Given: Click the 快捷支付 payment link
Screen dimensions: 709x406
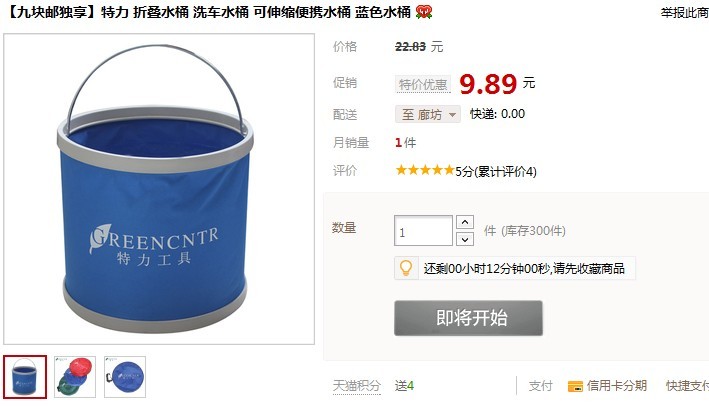Looking at the screenshot, I should coord(687,386).
